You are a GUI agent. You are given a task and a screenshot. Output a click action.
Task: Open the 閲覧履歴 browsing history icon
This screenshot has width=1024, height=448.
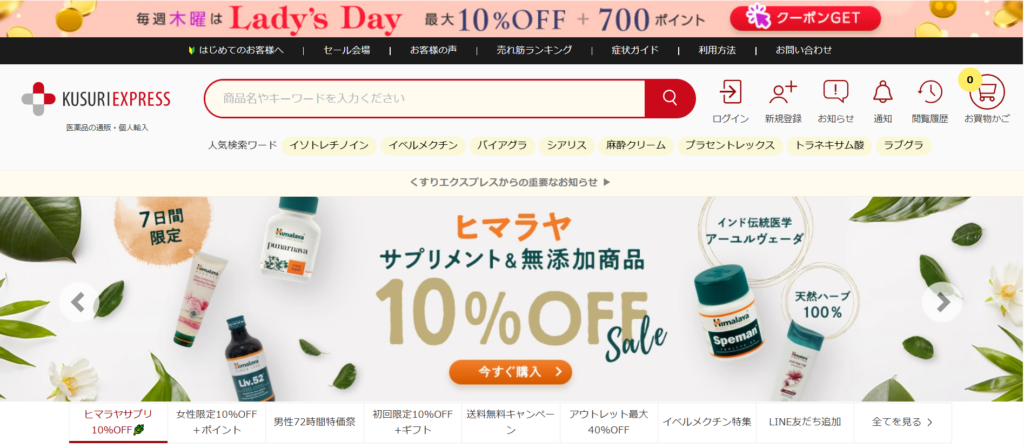pyautogui.click(x=930, y=101)
